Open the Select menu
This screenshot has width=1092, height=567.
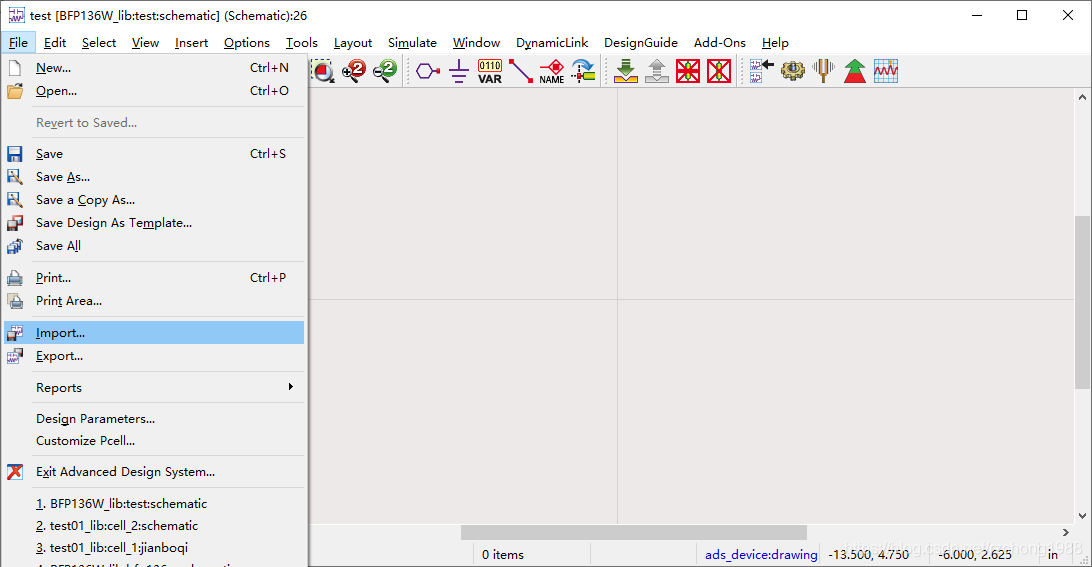tap(99, 43)
